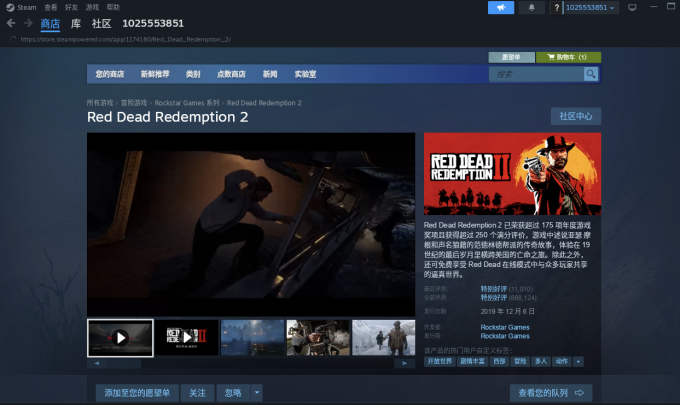Open 查看您的队列 queue button
Screen dimensions: 680x405
551,393
